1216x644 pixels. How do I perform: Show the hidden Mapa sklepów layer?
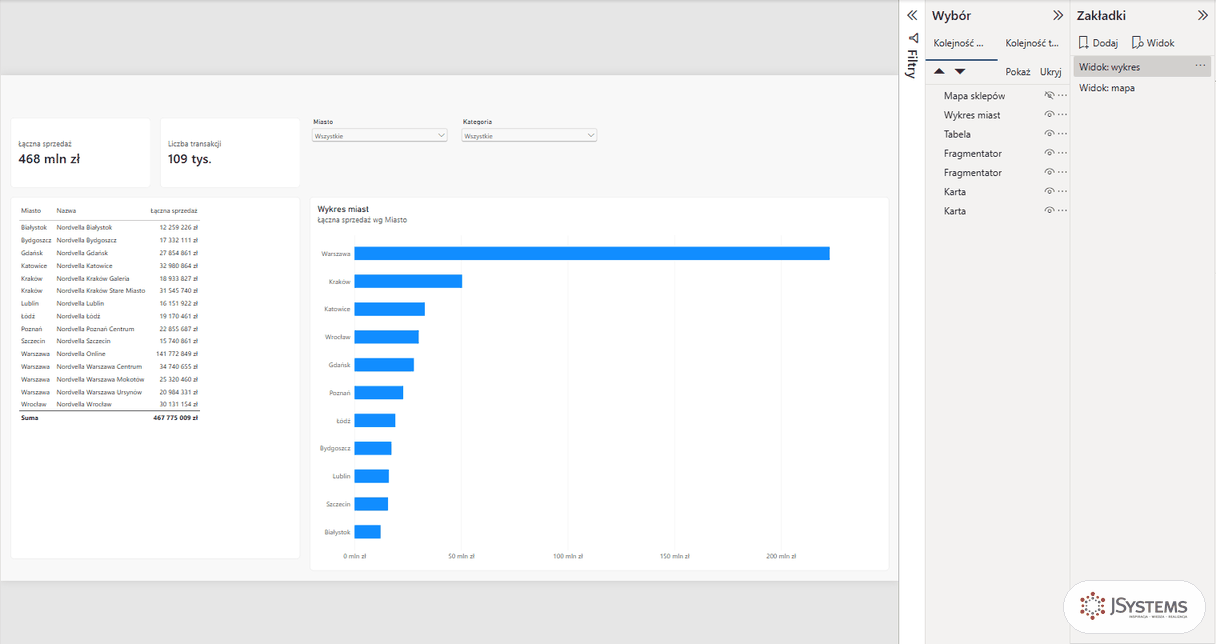(x=1050, y=96)
